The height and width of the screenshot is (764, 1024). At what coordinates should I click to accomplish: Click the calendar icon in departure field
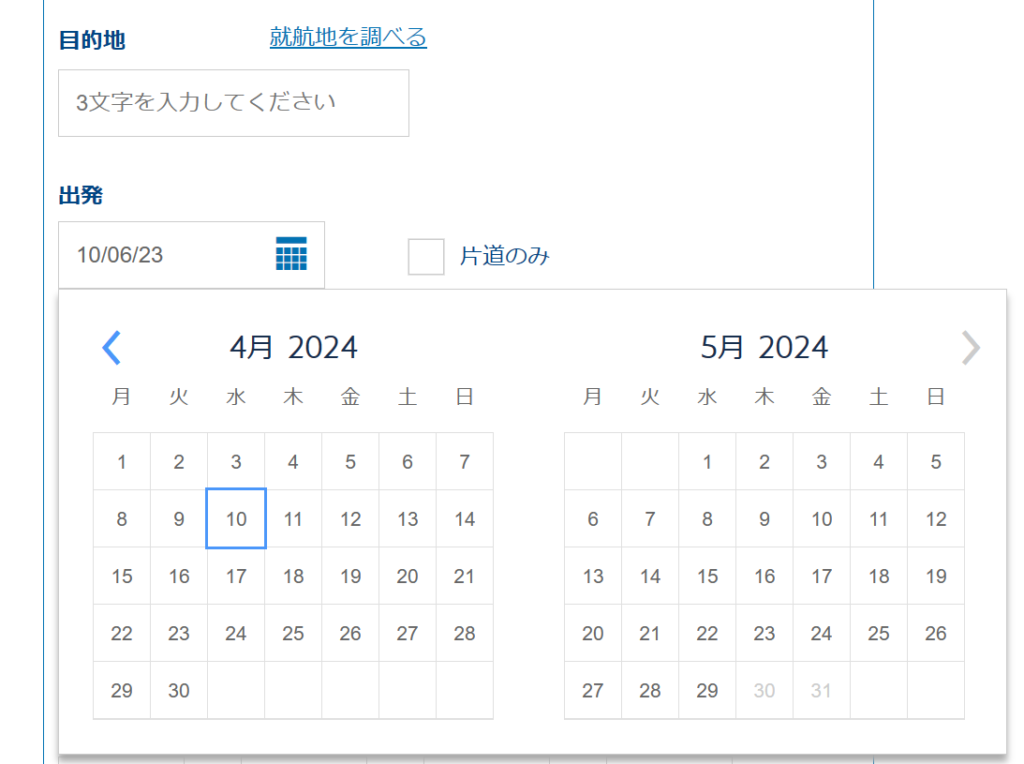pyautogui.click(x=291, y=254)
